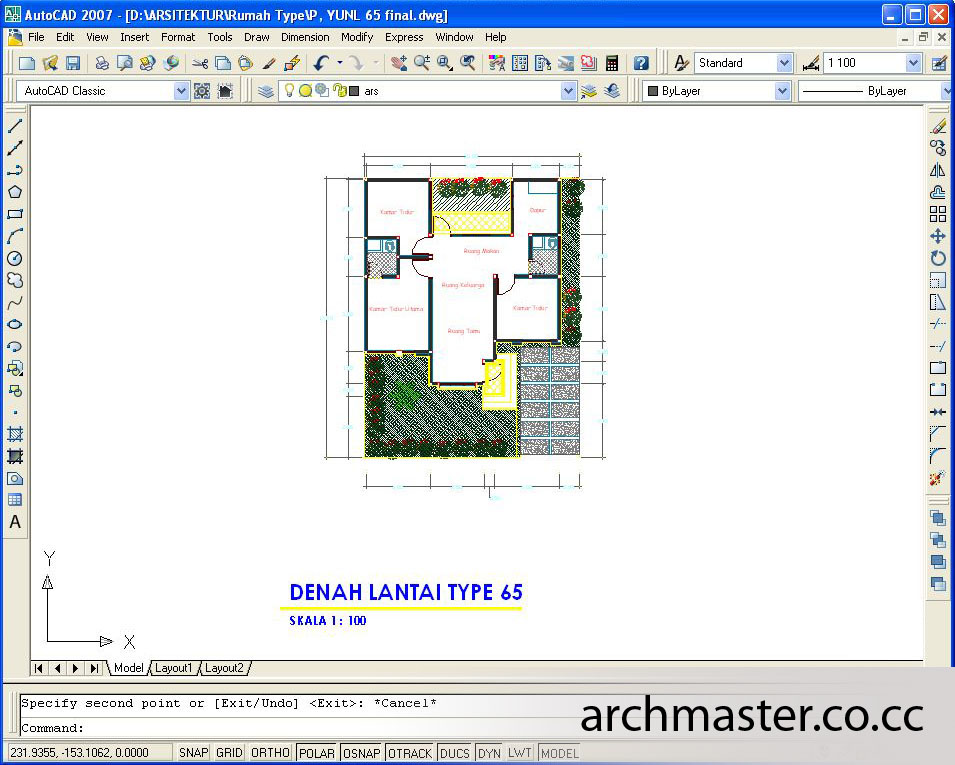
Task: Switch to the Layout1 tab
Action: click(x=175, y=668)
